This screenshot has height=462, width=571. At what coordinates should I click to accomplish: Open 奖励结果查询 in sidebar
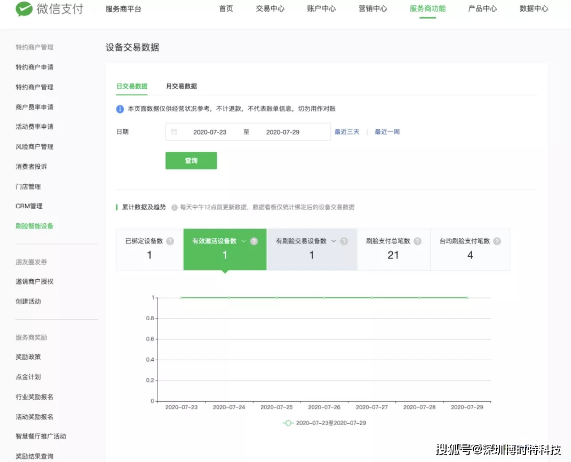(x=34, y=456)
